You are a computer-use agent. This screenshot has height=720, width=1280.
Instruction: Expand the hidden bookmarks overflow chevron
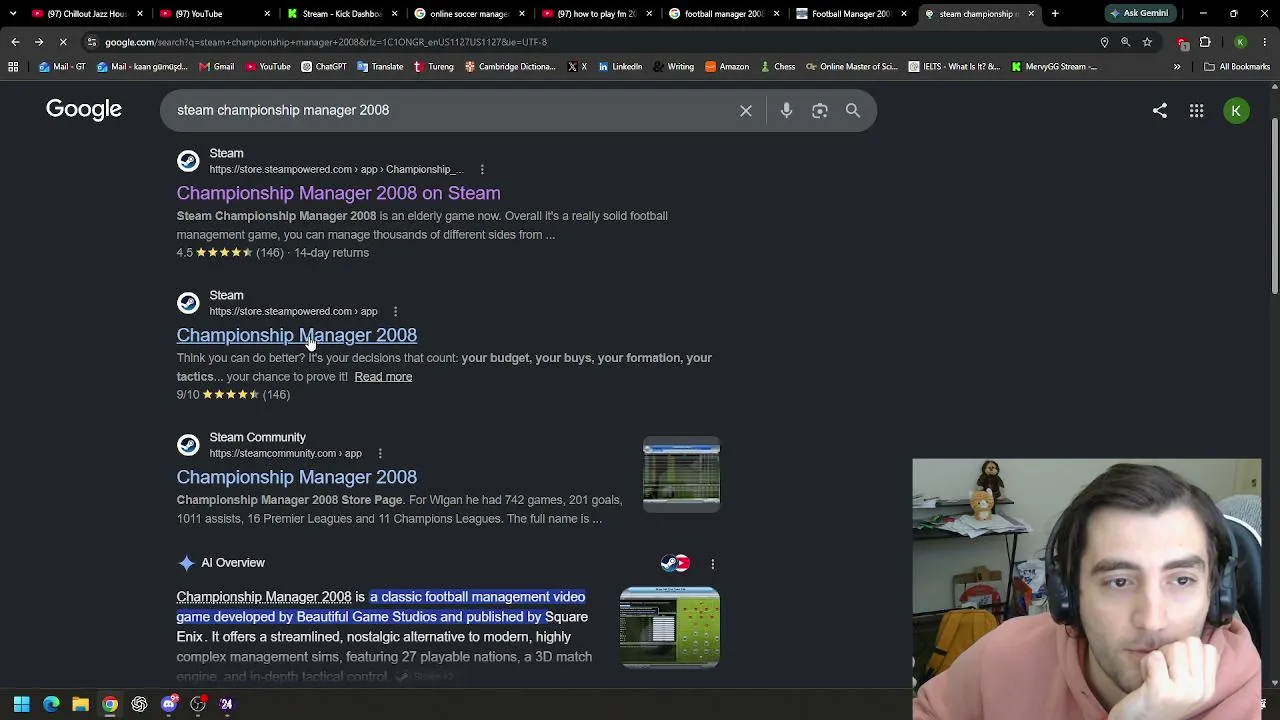[x=1177, y=67]
